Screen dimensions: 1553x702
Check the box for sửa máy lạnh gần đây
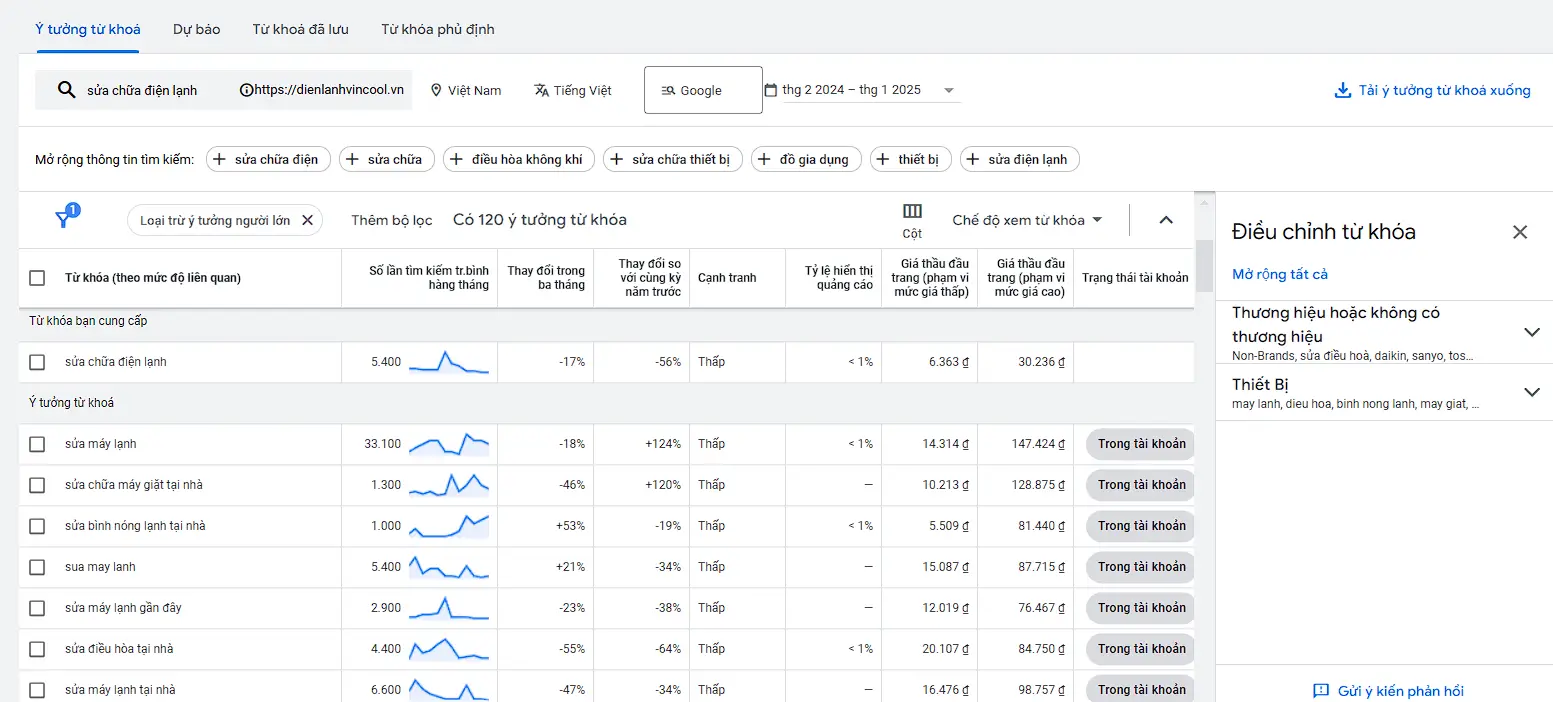37,608
